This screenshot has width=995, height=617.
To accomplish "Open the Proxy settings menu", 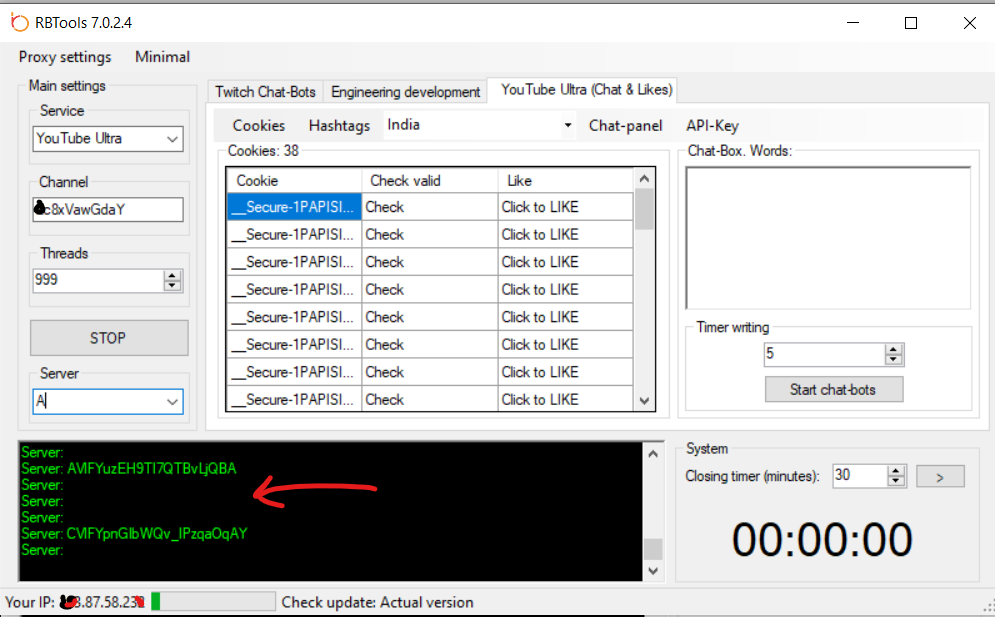I will point(65,57).
